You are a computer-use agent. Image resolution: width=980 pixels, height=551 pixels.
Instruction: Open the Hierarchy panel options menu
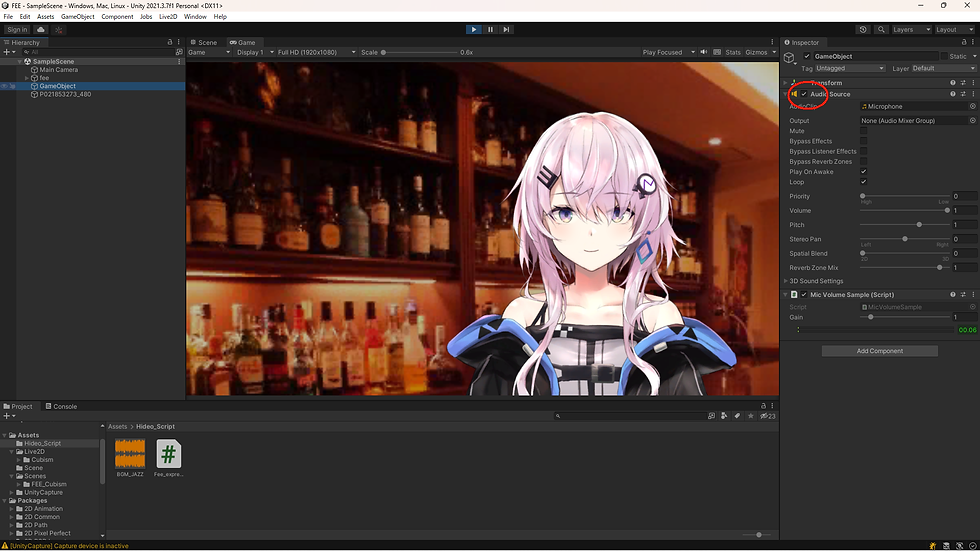click(x=179, y=42)
